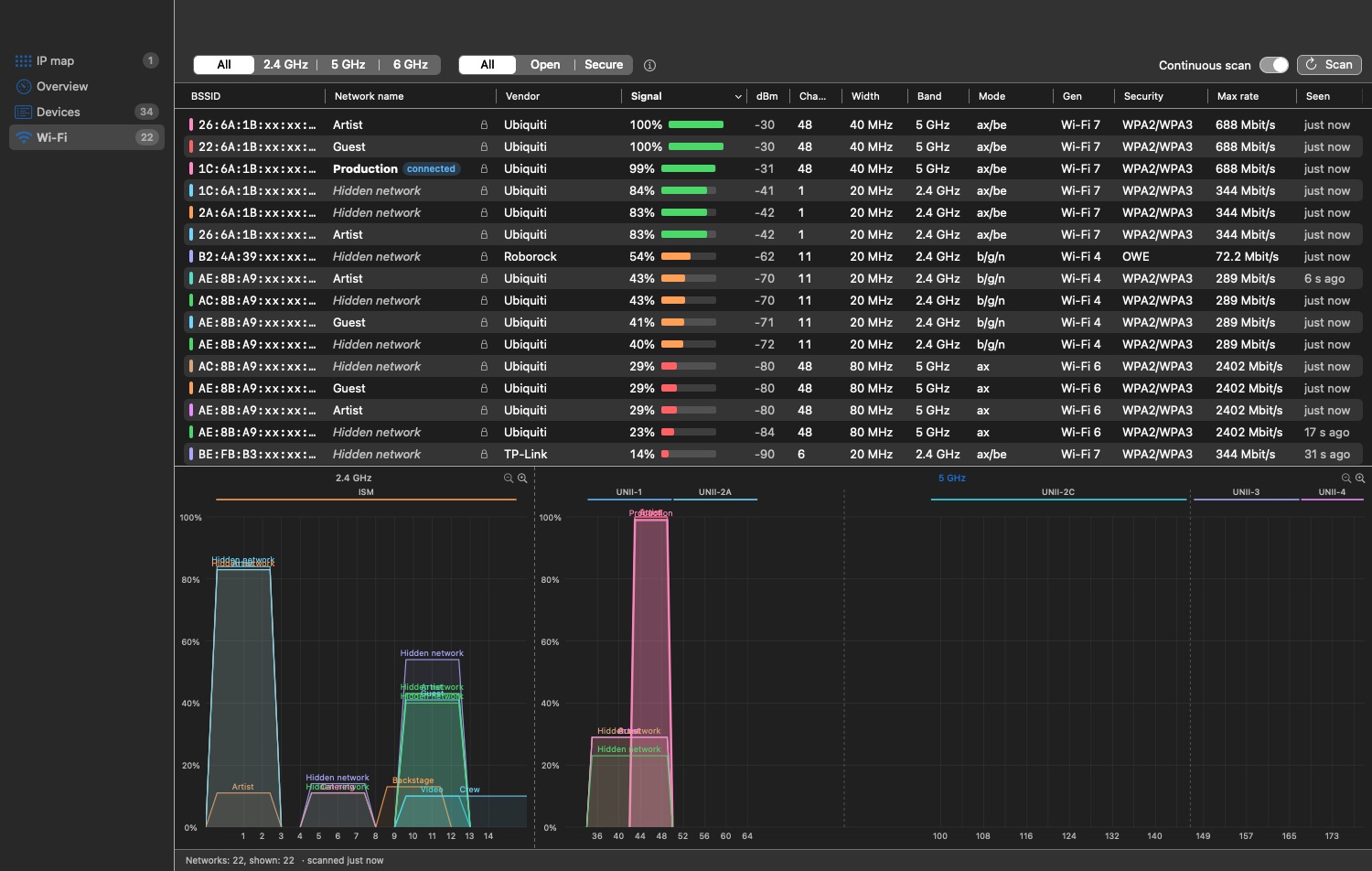The image size is (1372, 871).
Task: Go to Devices in the sidebar
Action: coord(87,112)
